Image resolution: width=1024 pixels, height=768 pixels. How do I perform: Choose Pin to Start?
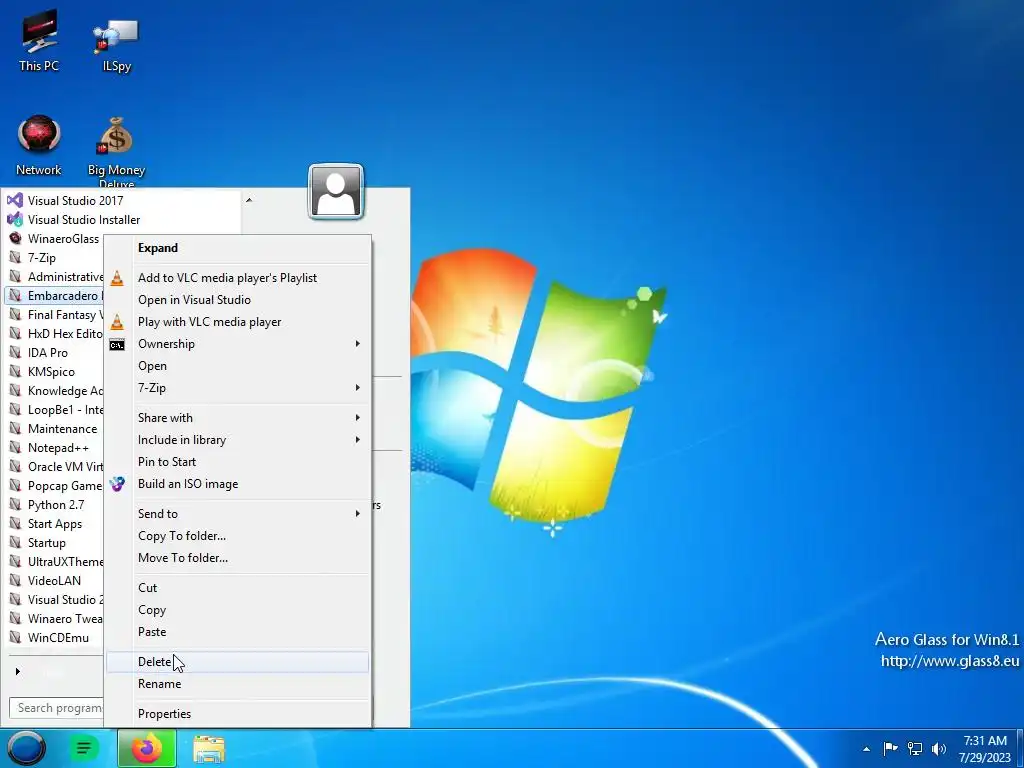coord(238,462)
